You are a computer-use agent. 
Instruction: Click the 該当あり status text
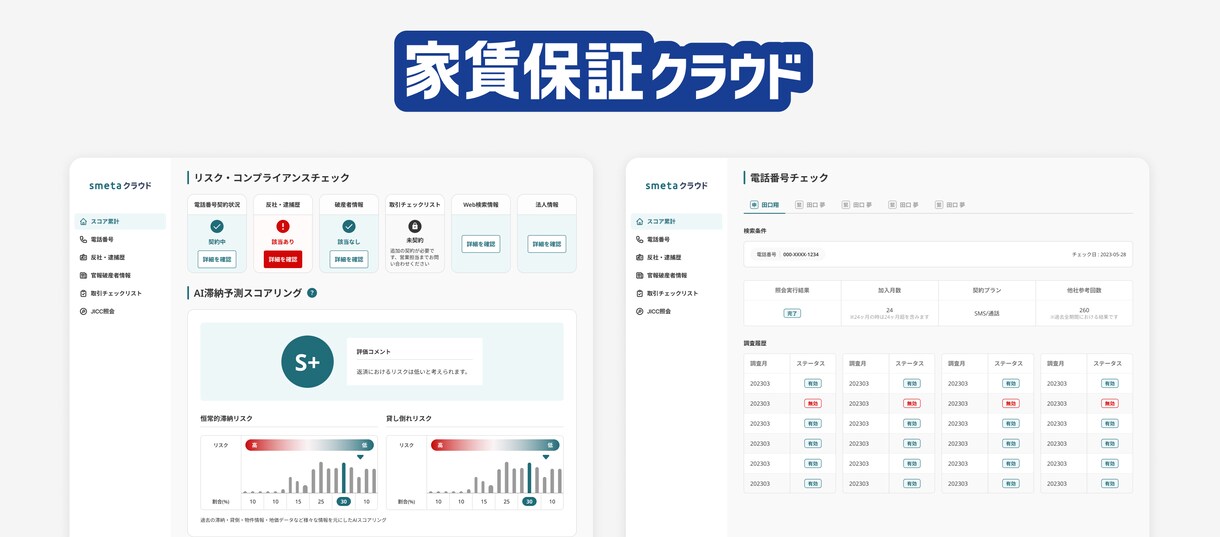(x=283, y=242)
